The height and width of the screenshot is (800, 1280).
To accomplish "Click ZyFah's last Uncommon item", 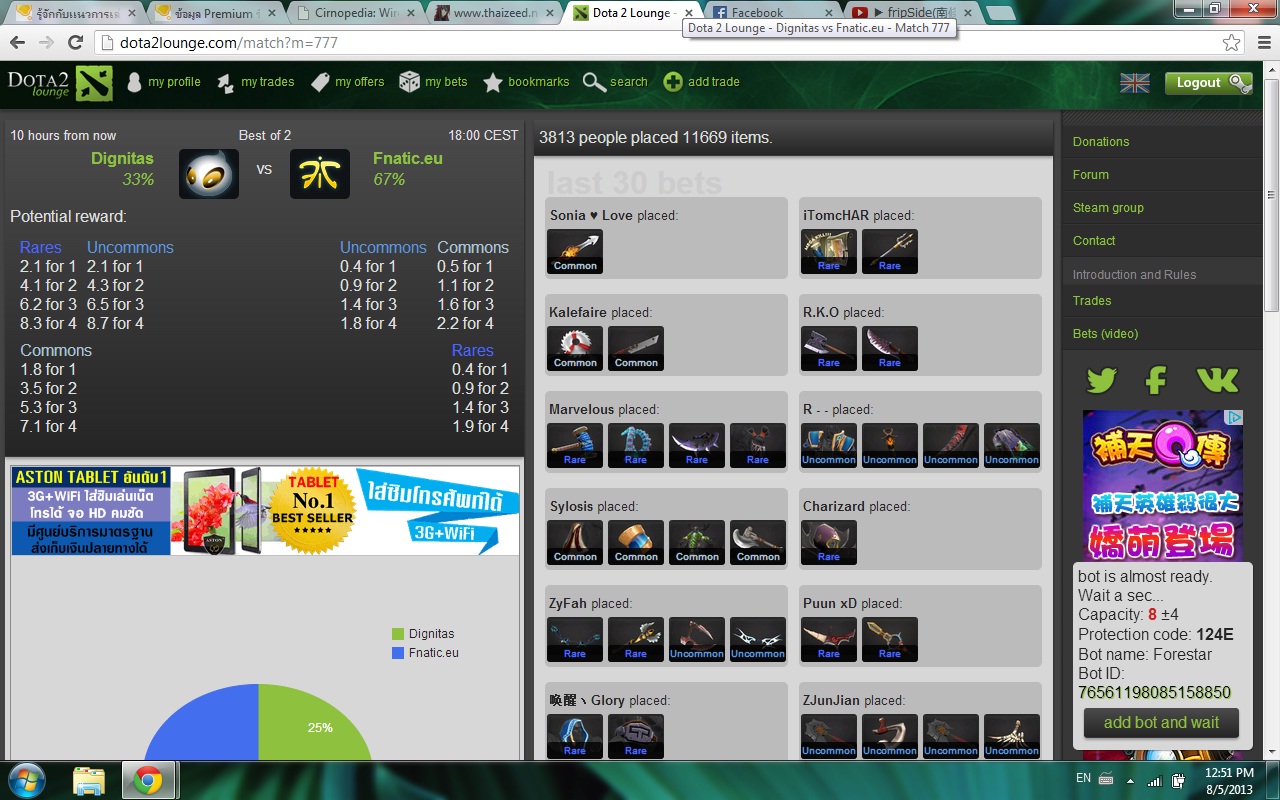I will [x=758, y=639].
